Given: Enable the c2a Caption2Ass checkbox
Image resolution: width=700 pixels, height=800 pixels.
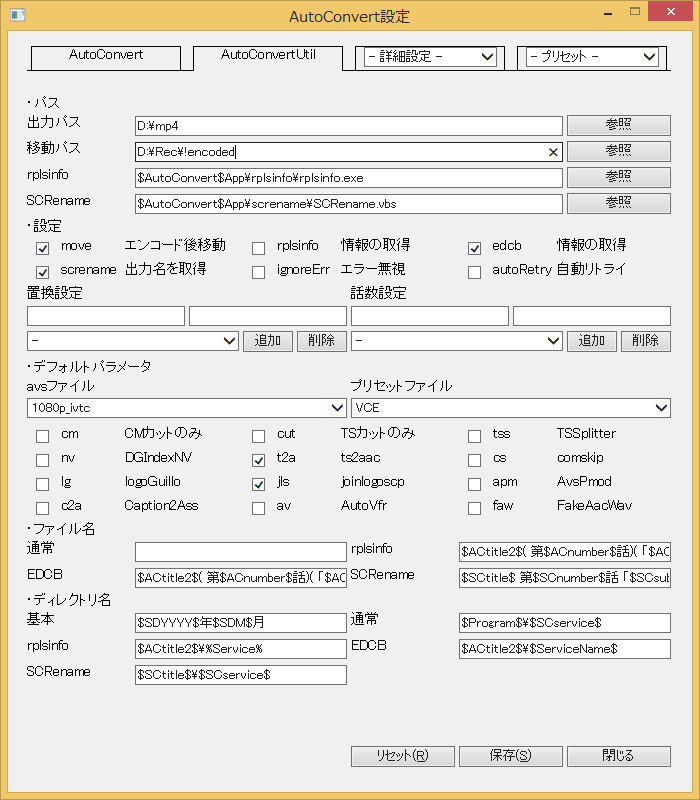Looking at the screenshot, I should (x=43, y=509).
